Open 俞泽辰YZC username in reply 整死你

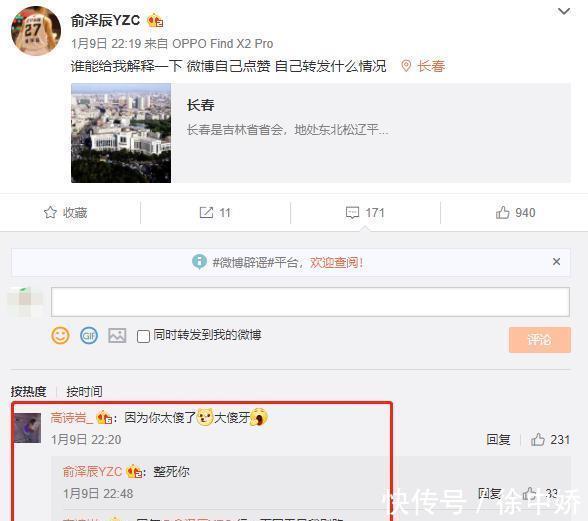[92, 471]
